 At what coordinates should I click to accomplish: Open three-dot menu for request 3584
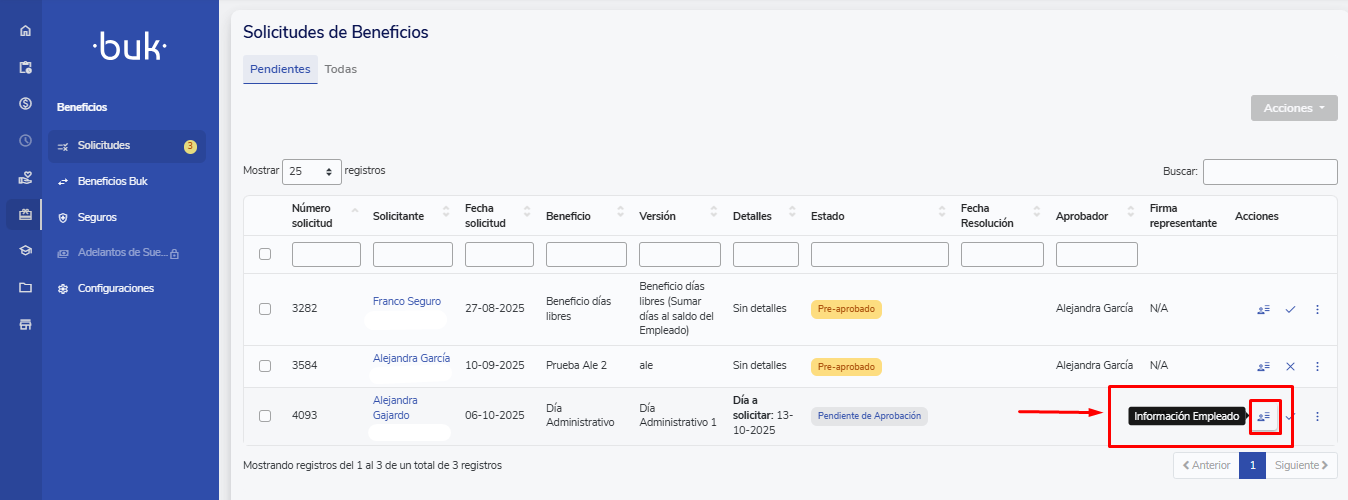(1317, 366)
